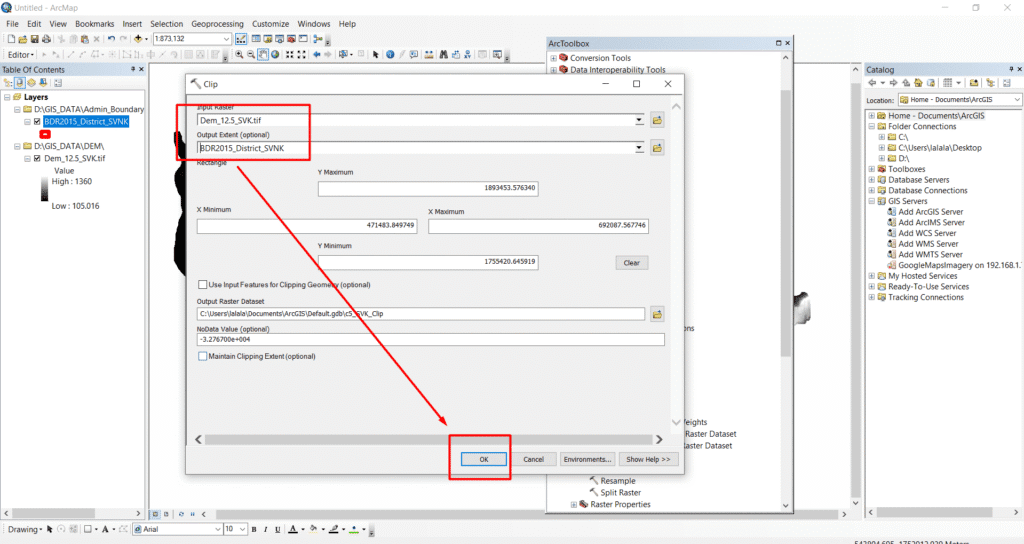This screenshot has width=1024, height=544.
Task: Click the line color pen swatch
Action: click(334, 529)
